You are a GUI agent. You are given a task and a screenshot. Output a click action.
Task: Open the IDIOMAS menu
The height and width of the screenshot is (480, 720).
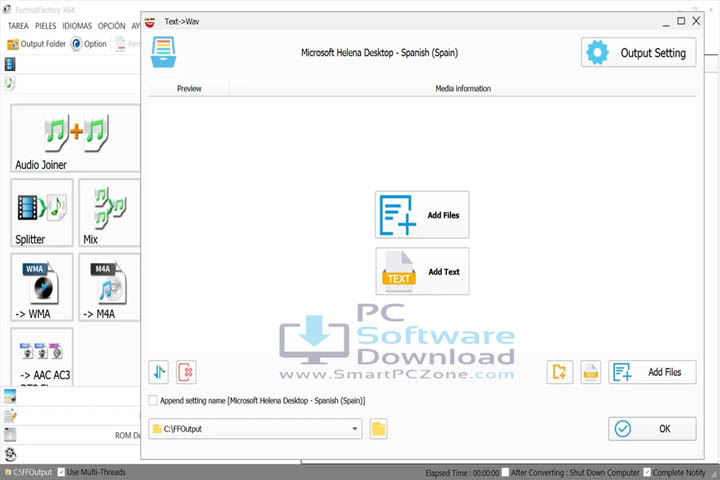click(77, 26)
